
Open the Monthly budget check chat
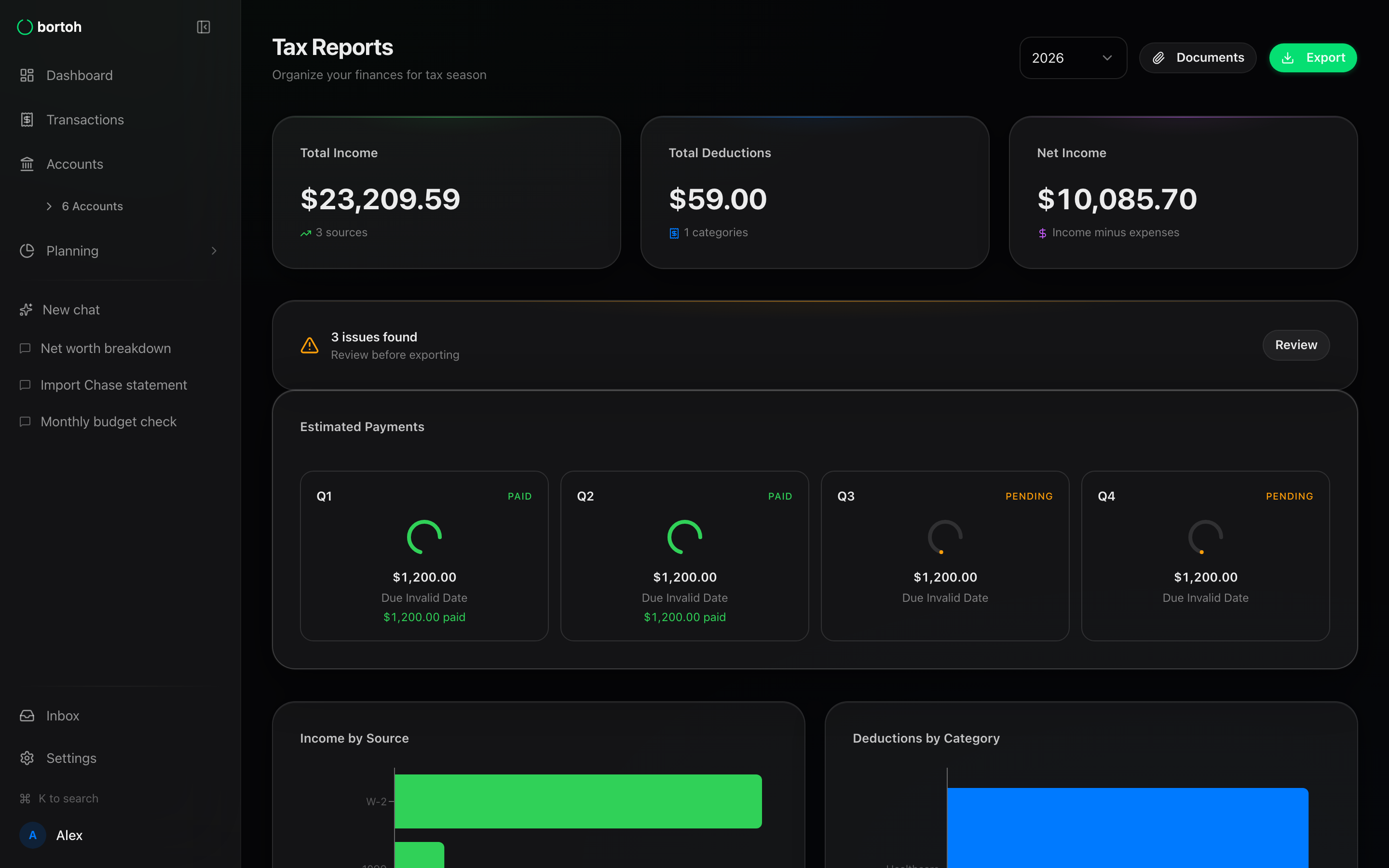(109, 422)
